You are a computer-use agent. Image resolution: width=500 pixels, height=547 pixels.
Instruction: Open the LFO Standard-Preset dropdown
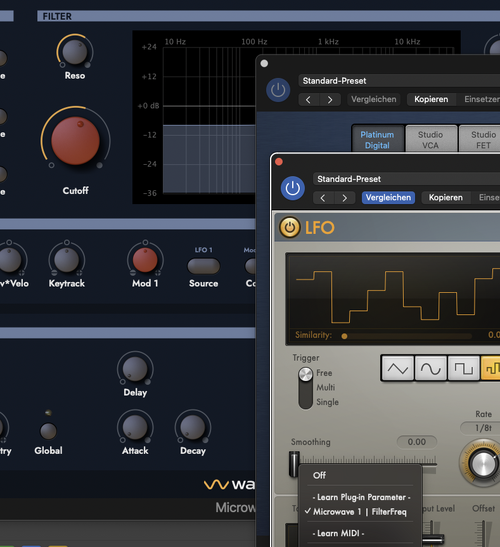click(x=406, y=179)
